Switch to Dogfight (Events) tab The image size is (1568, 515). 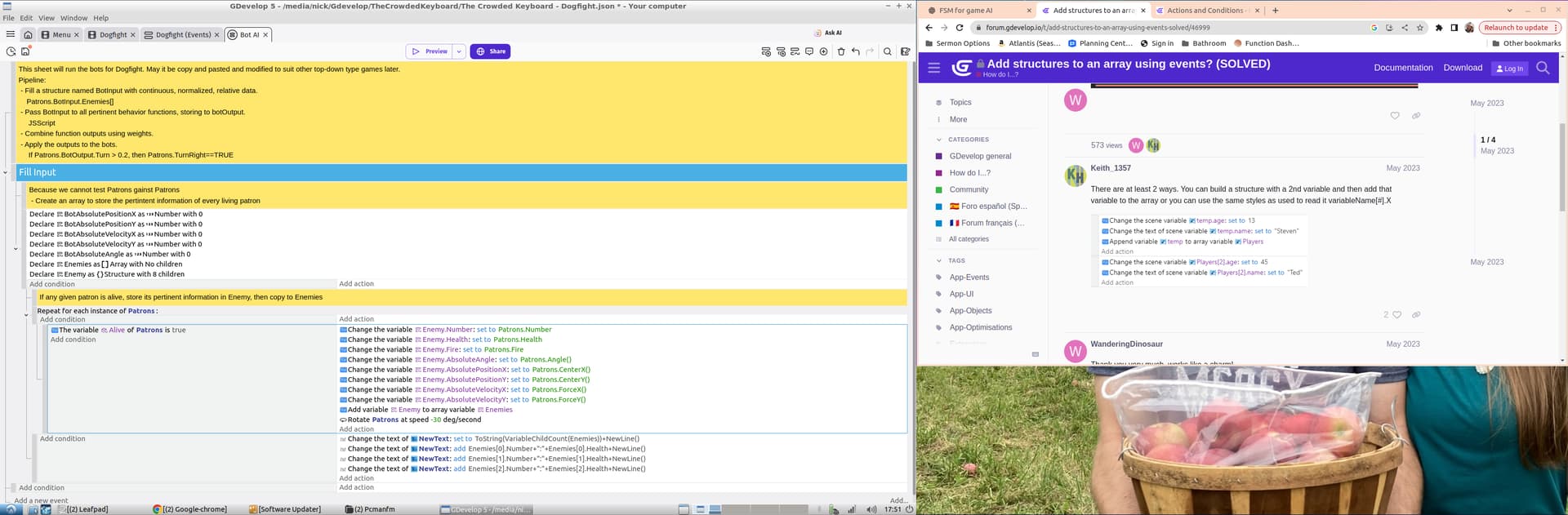[182, 35]
